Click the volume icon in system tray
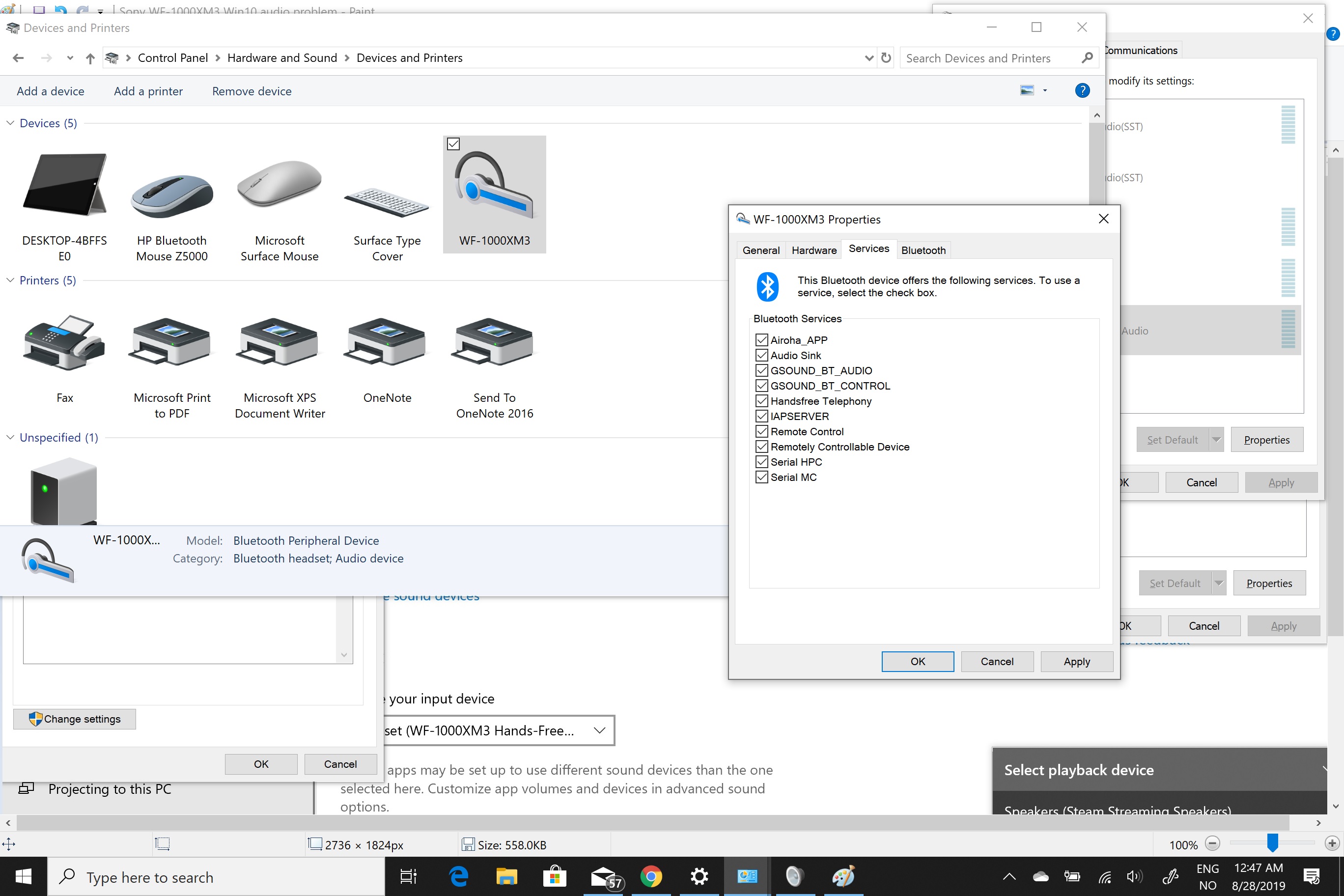This screenshot has height=896, width=1344. (1134, 876)
